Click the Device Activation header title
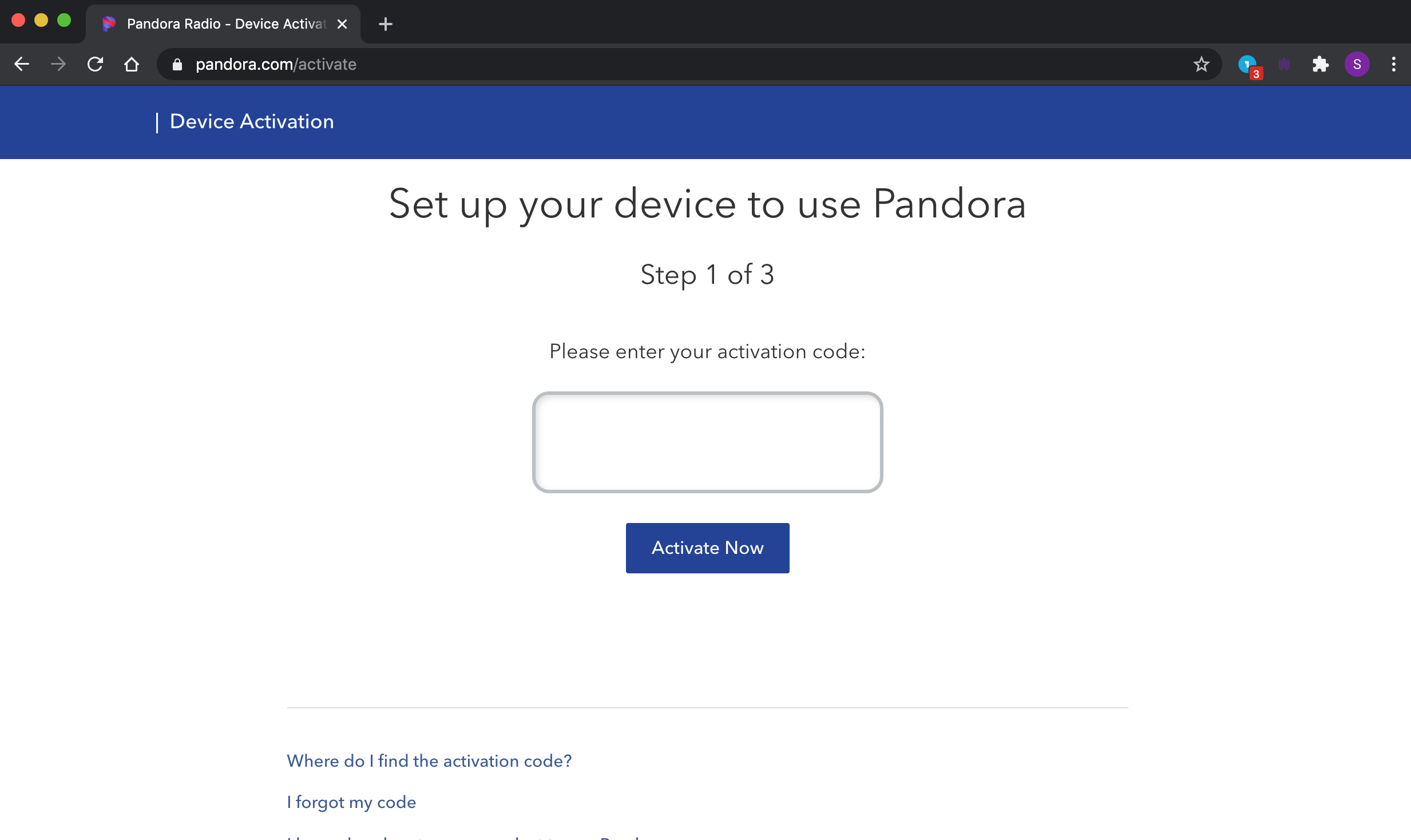1411x840 pixels. coord(252,121)
